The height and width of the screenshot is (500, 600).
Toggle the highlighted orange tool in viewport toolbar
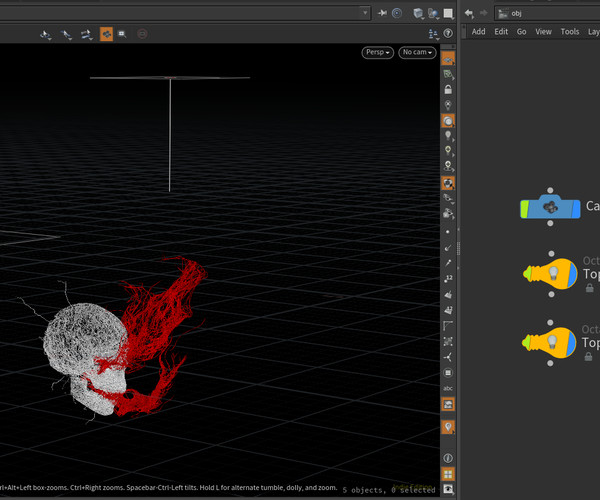106,33
